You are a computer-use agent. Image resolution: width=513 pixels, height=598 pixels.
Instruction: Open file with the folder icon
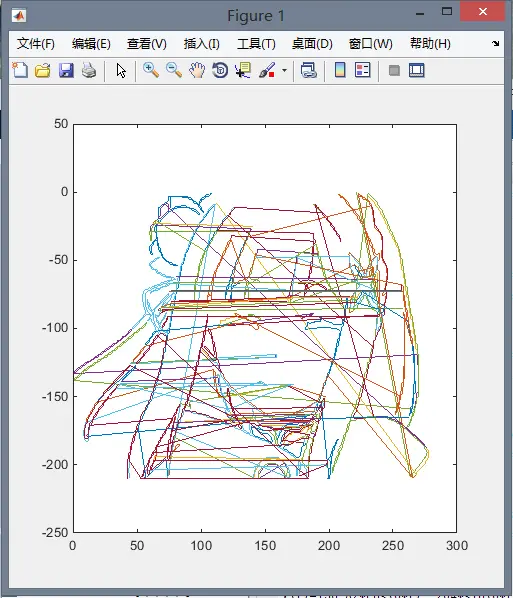(43, 71)
